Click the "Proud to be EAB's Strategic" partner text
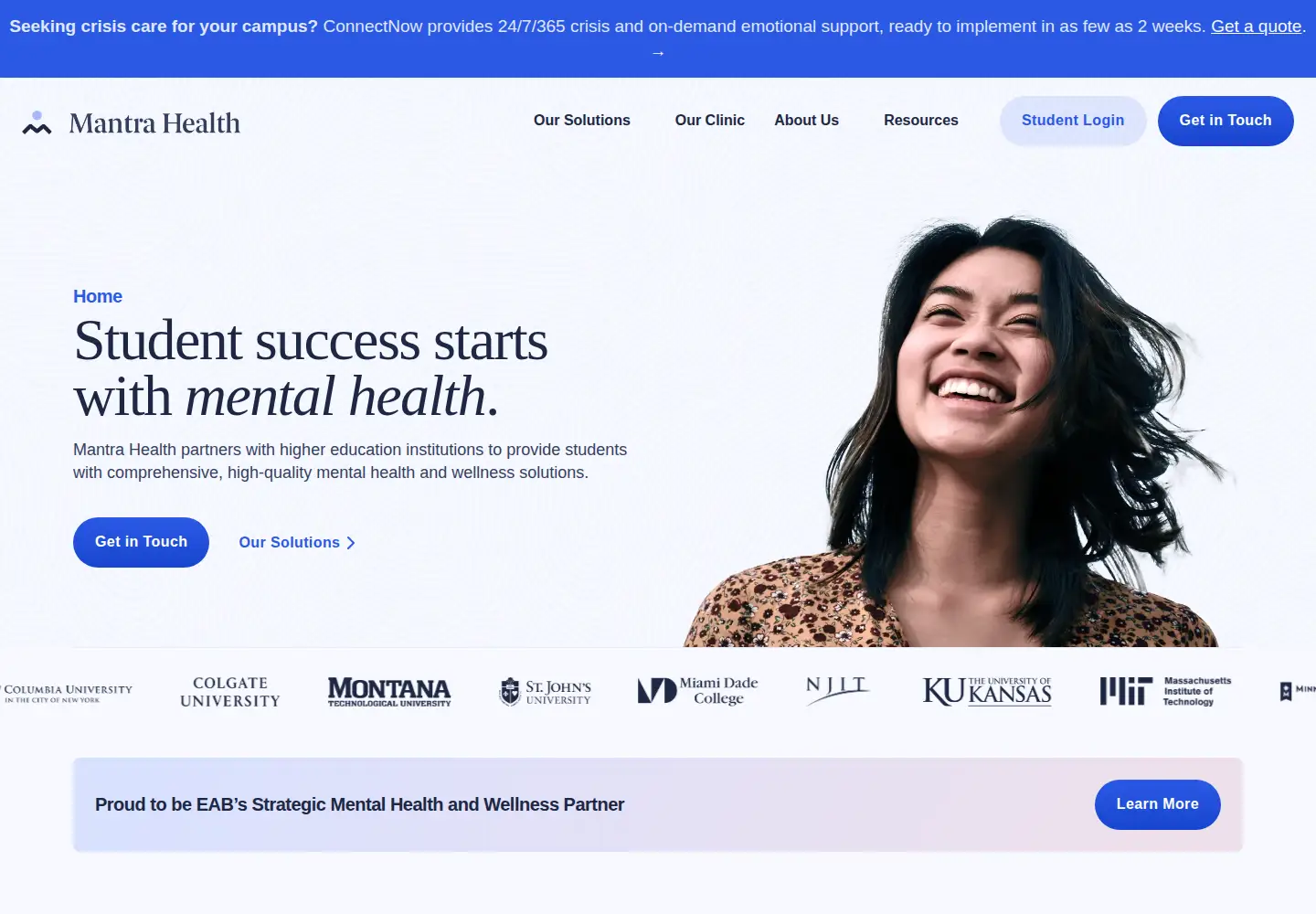This screenshot has width=1316, height=914. click(x=360, y=804)
